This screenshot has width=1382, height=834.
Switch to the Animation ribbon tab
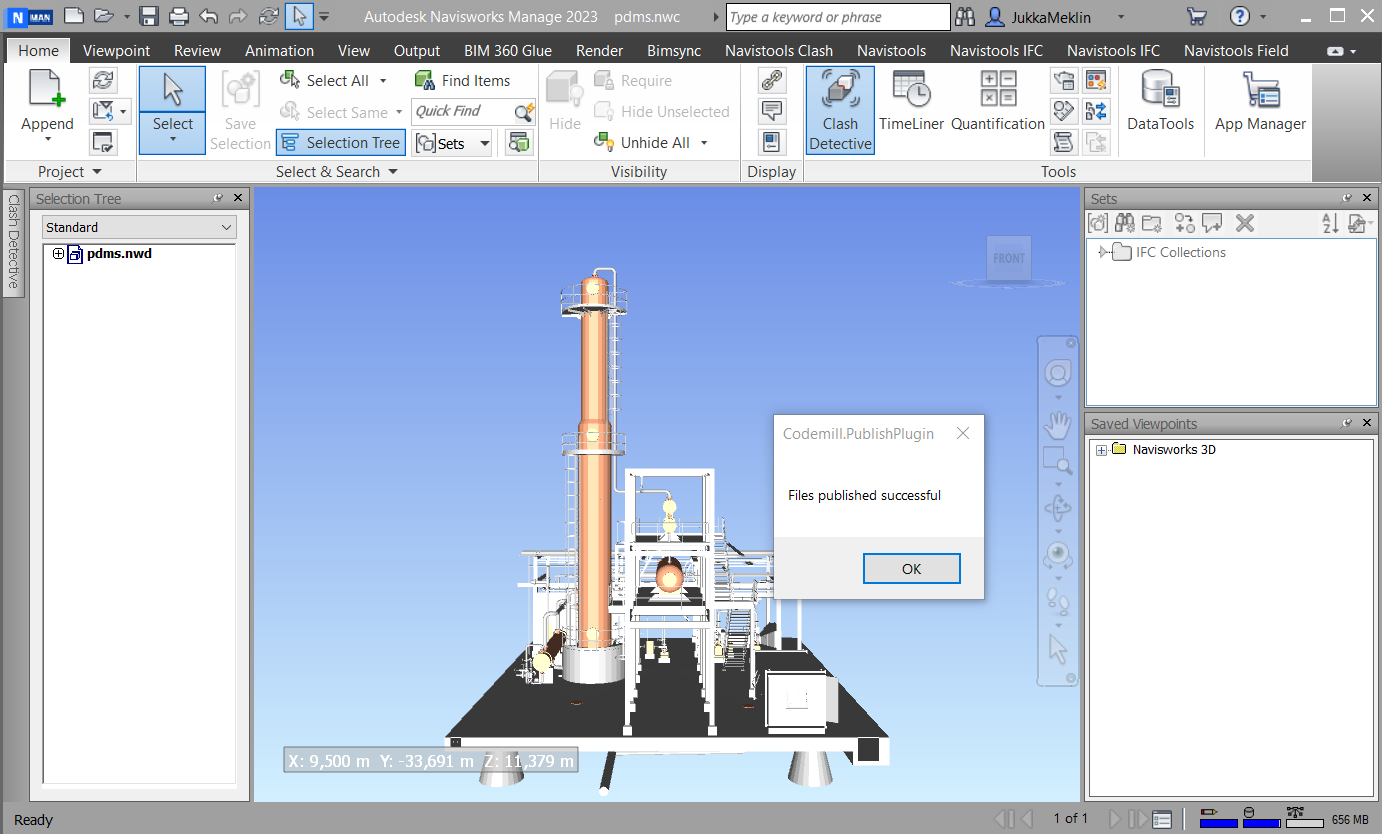[280, 51]
